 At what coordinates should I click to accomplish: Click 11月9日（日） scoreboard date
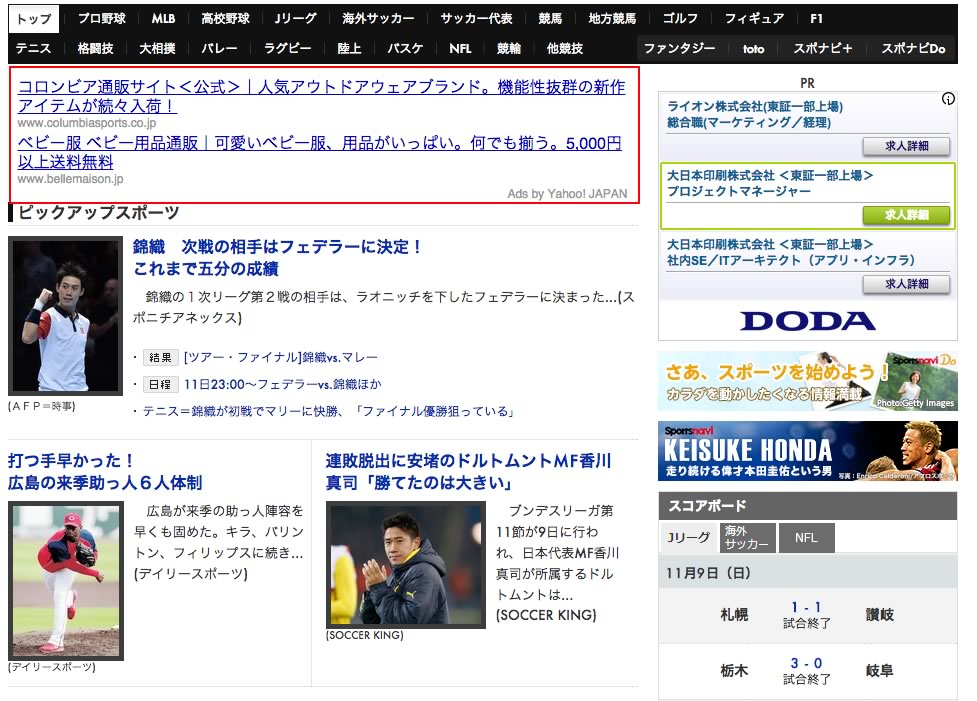(708, 573)
